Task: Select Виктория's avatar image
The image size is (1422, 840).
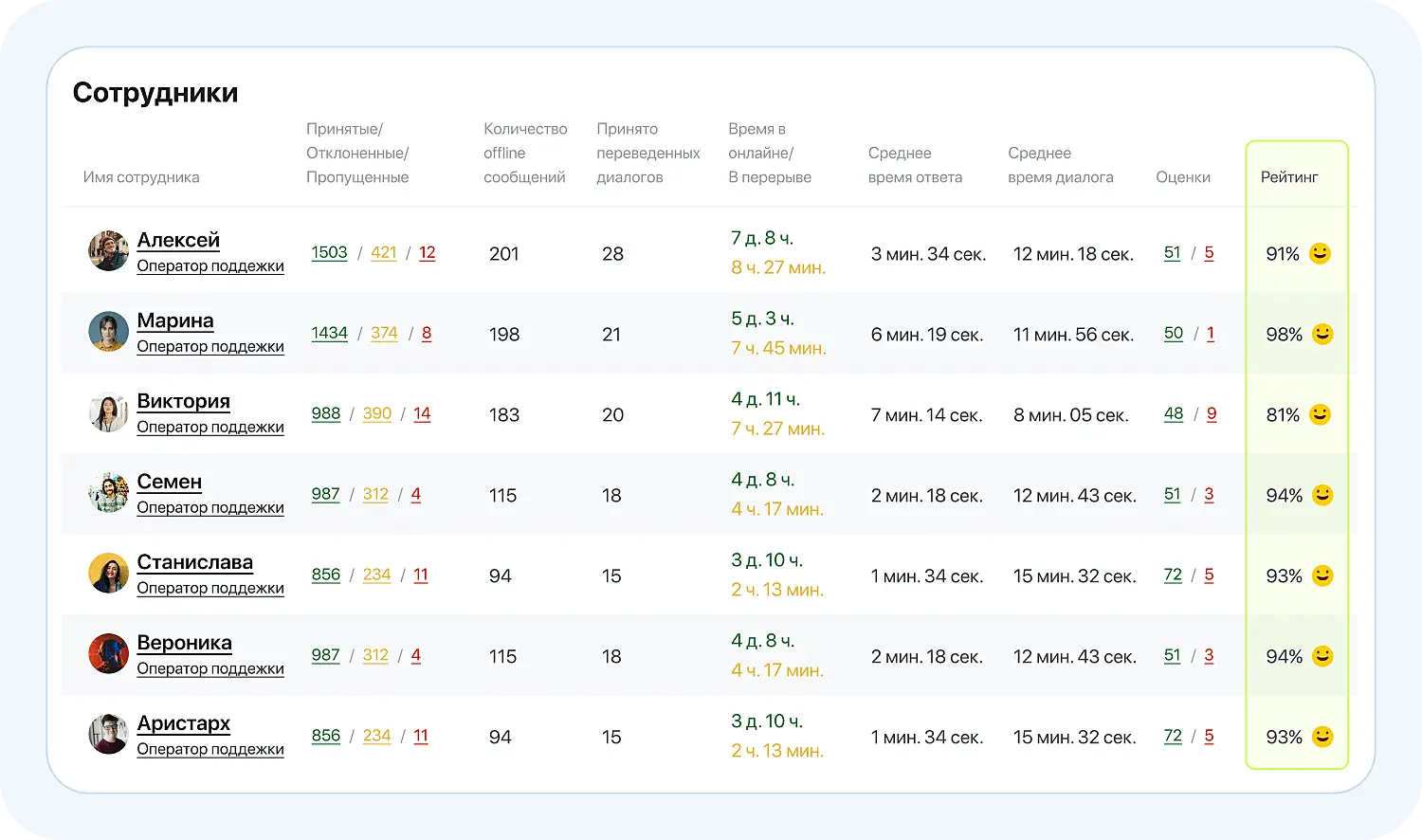Action: pyautogui.click(x=108, y=412)
